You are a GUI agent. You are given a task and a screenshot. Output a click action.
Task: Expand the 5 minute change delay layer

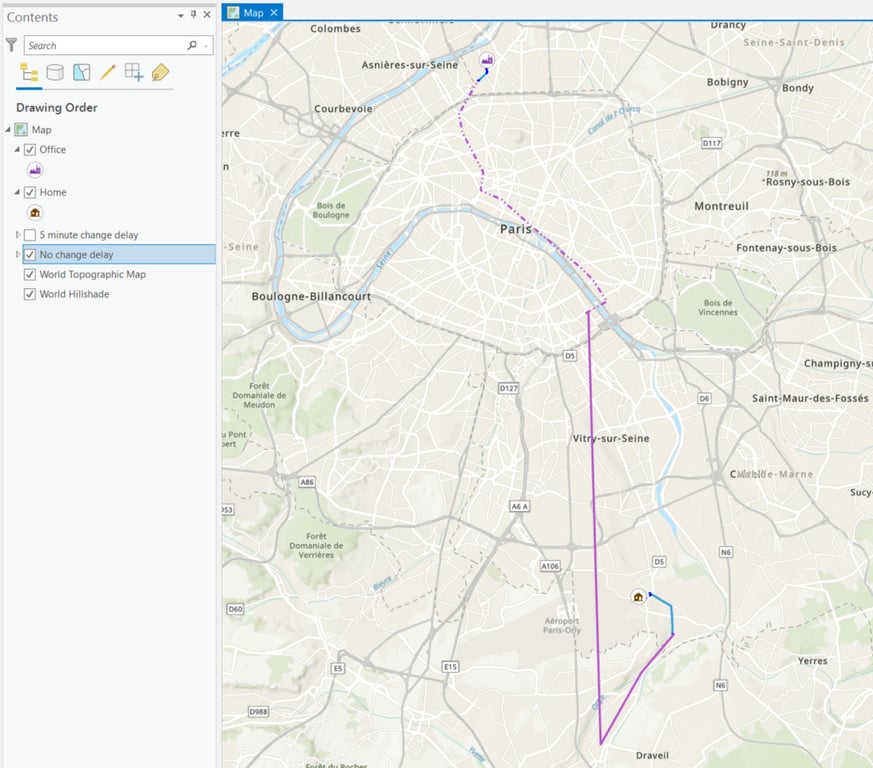click(x=18, y=234)
